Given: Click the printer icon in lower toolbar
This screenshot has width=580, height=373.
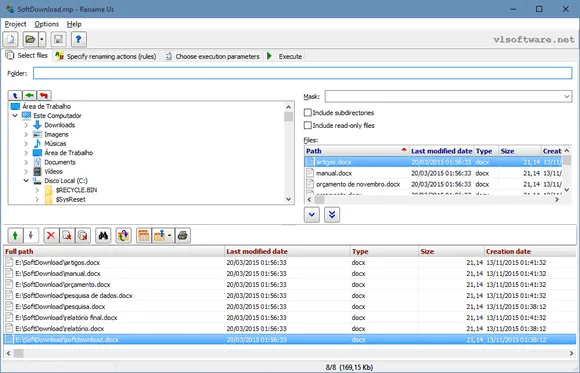Looking at the screenshot, I should (x=183, y=235).
